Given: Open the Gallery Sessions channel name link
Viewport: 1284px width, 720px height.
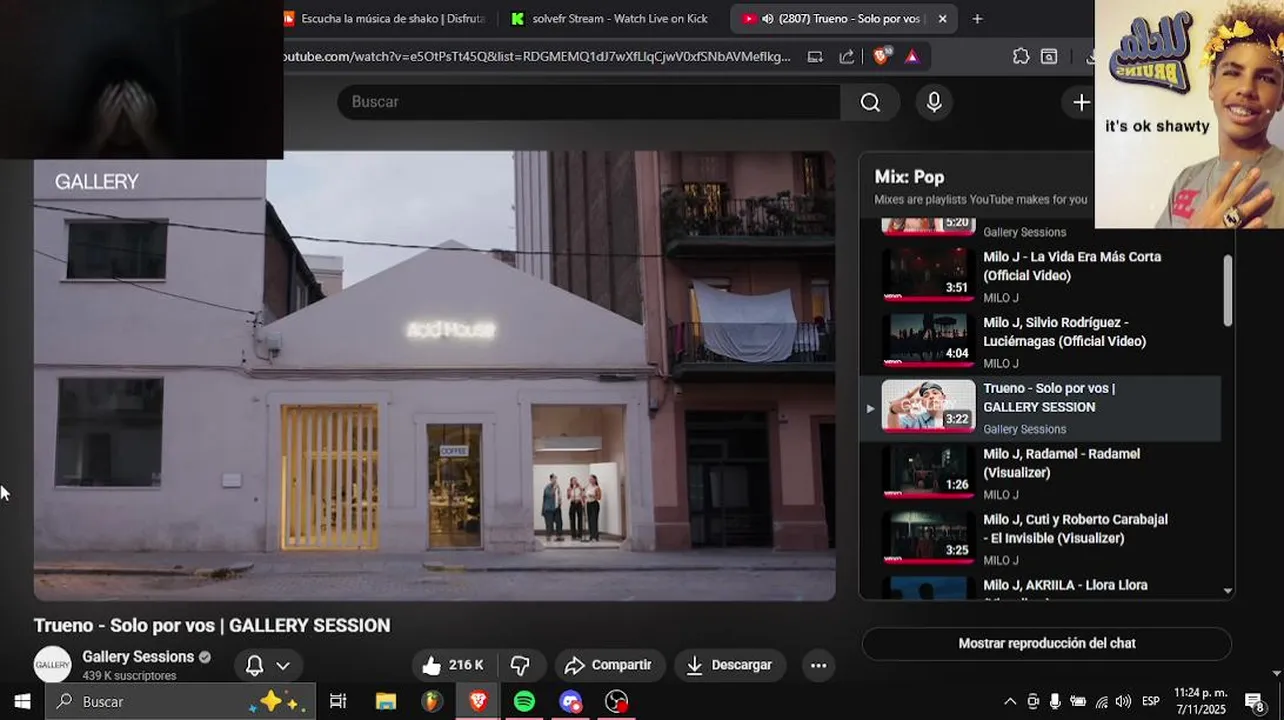Looking at the screenshot, I should point(138,657).
